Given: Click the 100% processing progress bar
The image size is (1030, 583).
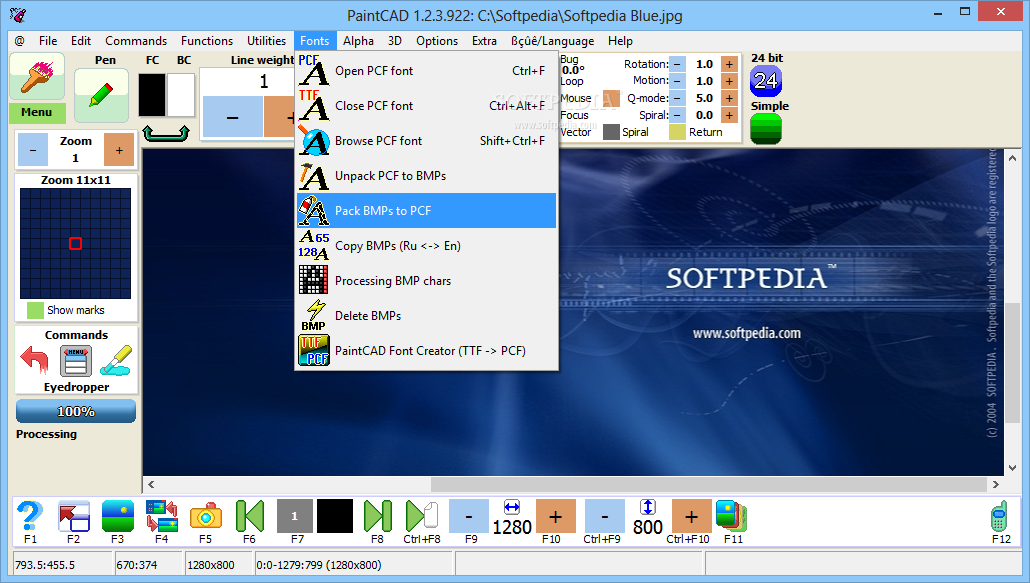Looking at the screenshot, I should 76,412.
